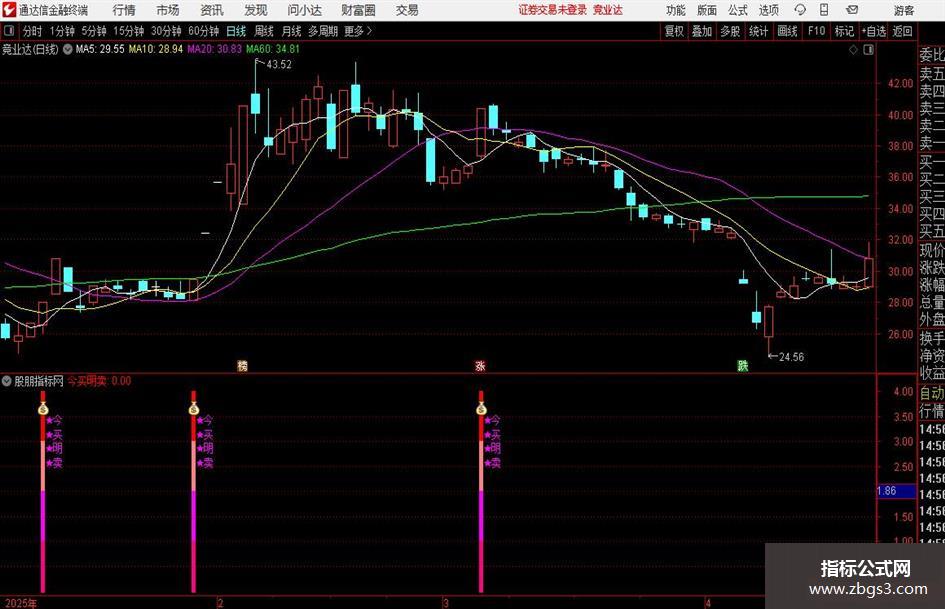This screenshot has width=945, height=609.
Task: Select the 周线 weekly period tab
Action: [264, 31]
